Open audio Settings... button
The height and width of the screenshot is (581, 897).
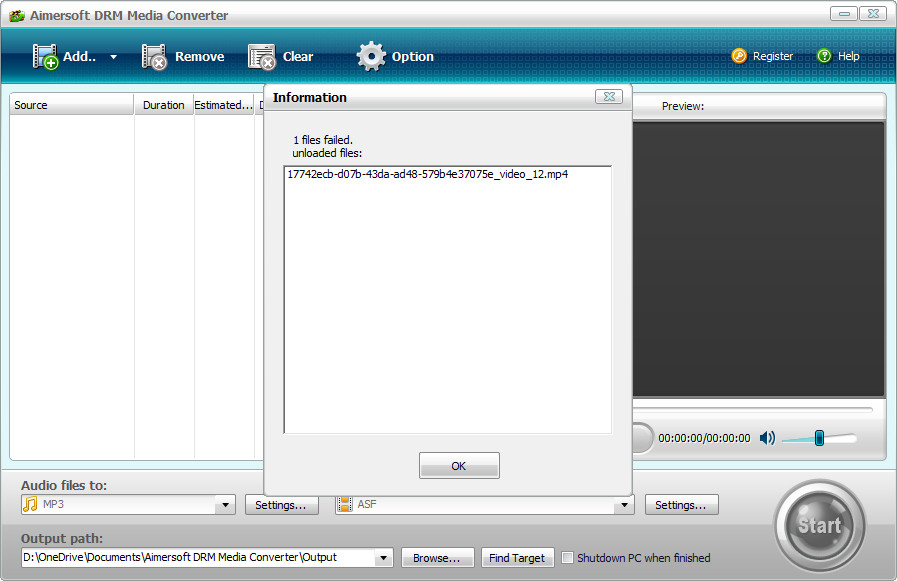pyautogui.click(x=281, y=505)
